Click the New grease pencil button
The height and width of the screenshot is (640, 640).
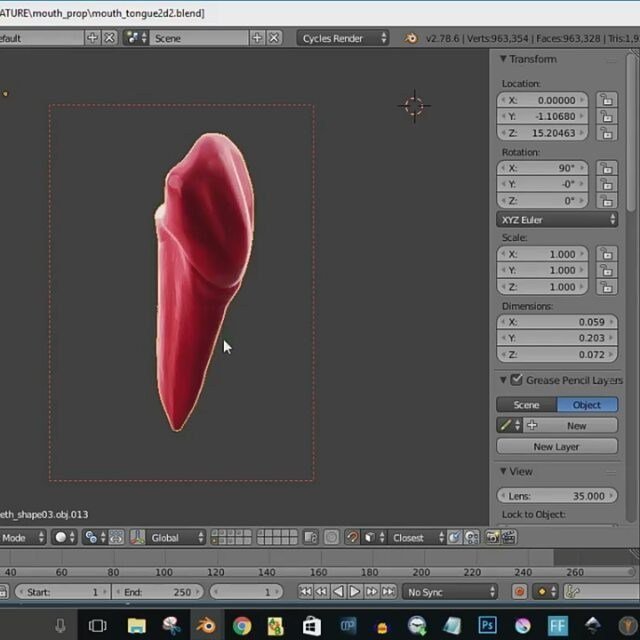571,426
